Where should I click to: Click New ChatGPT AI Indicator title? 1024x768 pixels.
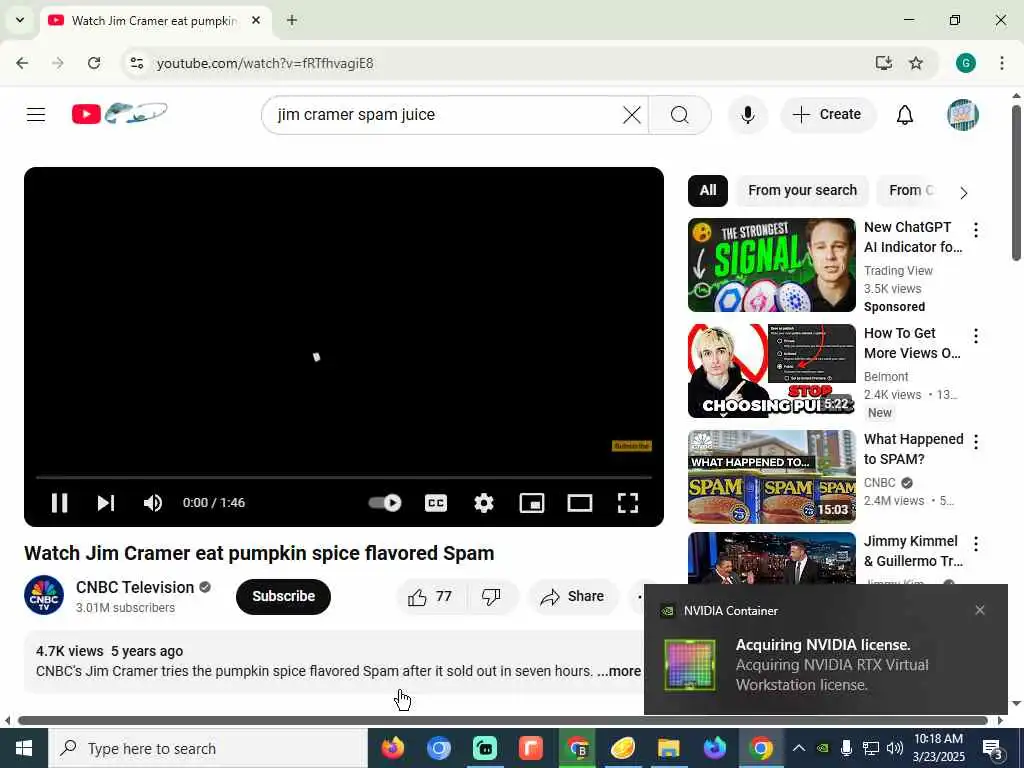[x=912, y=237]
